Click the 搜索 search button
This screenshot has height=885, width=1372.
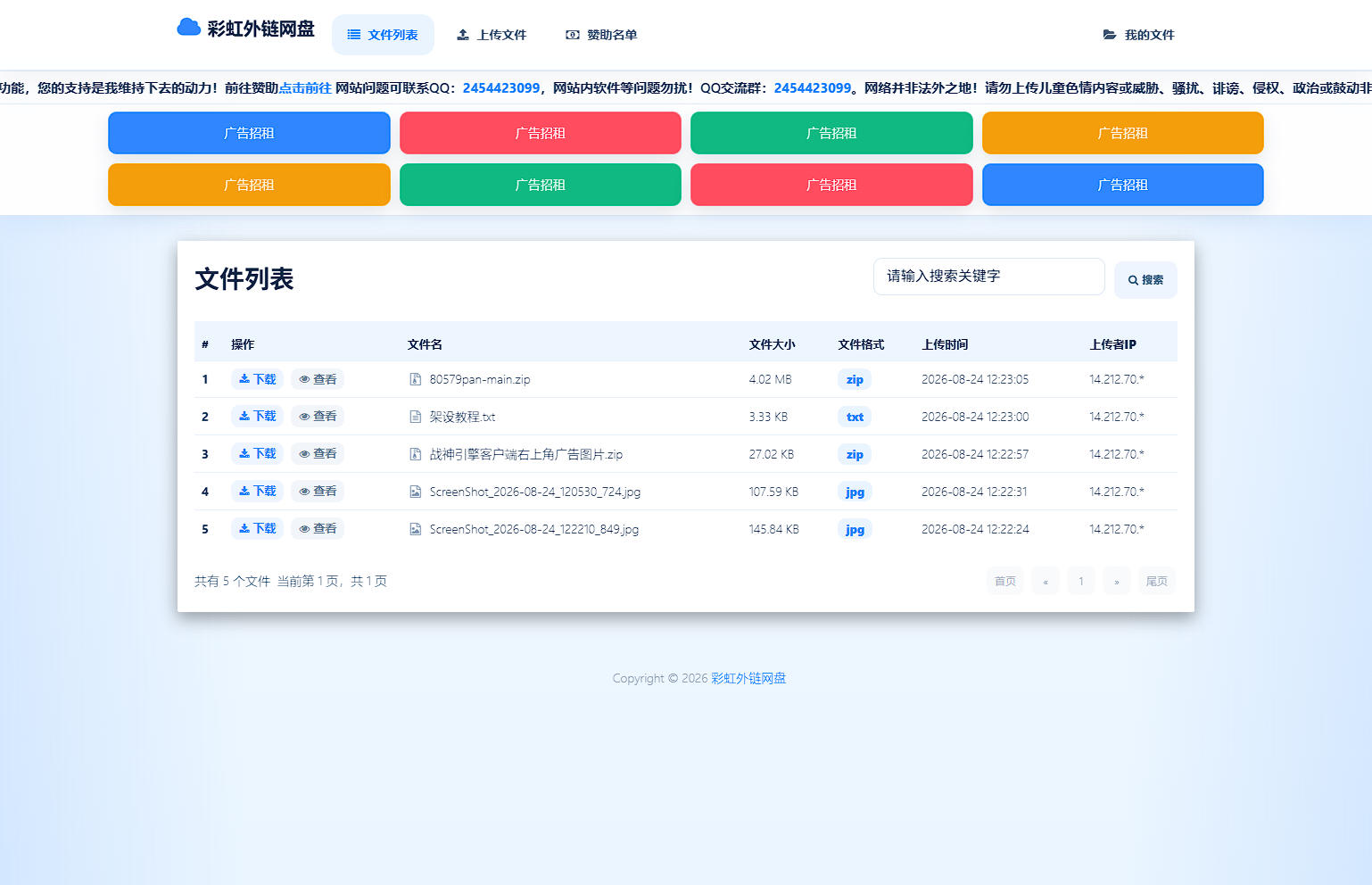click(x=1145, y=280)
